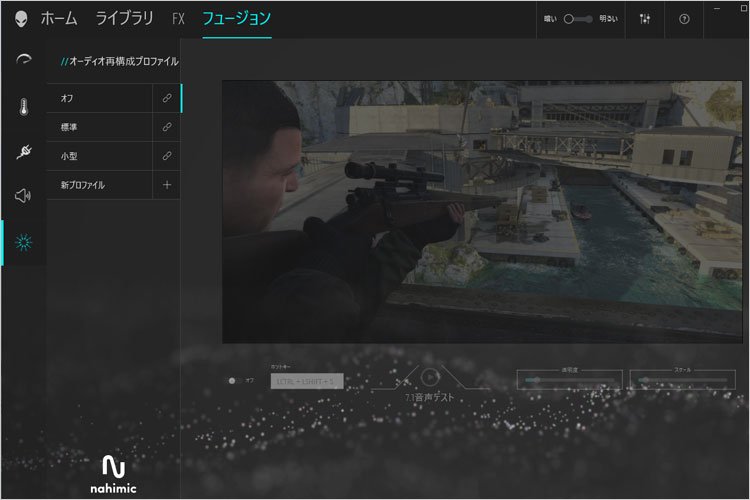Click link icon next to オフ profile
Image resolution: width=750 pixels, height=500 pixels.
click(166, 99)
